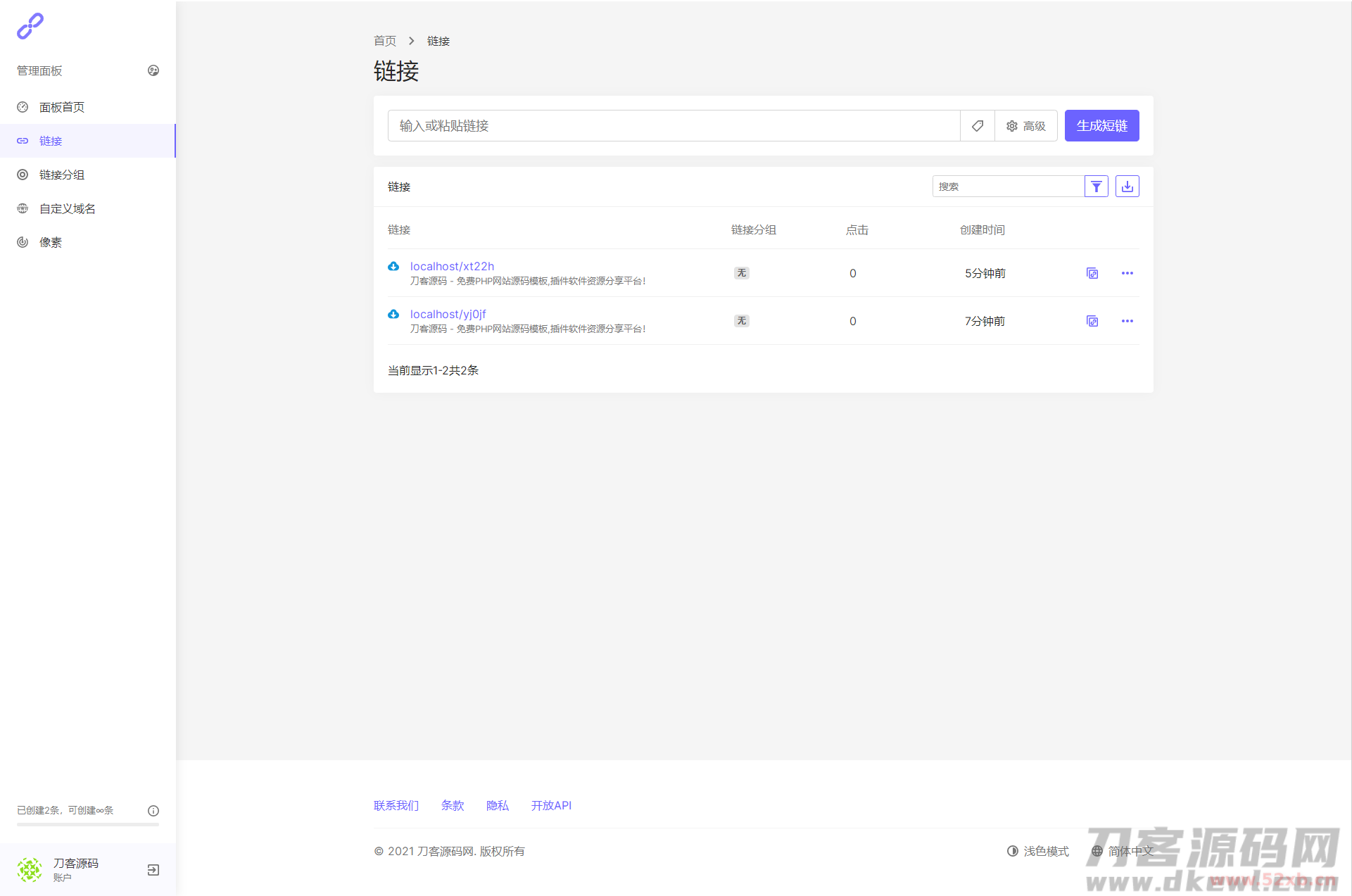Copy the localhost/xt22h short link

pyautogui.click(x=1092, y=273)
